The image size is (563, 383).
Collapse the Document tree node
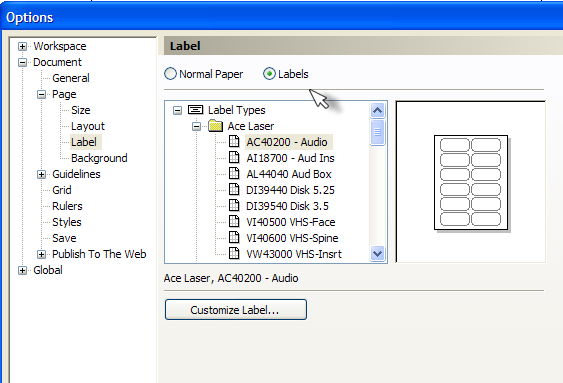pos(22,62)
